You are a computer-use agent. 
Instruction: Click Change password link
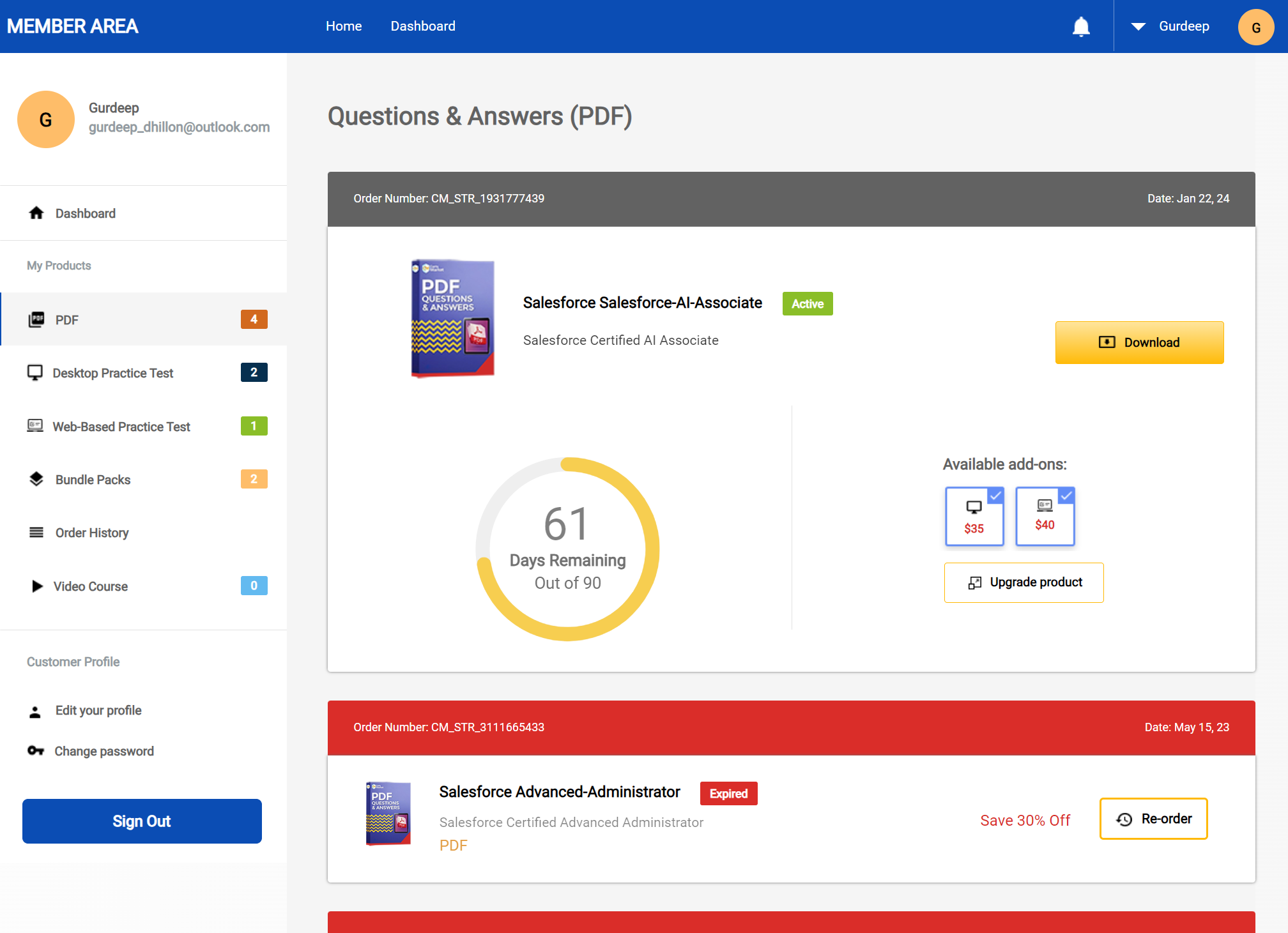point(104,751)
